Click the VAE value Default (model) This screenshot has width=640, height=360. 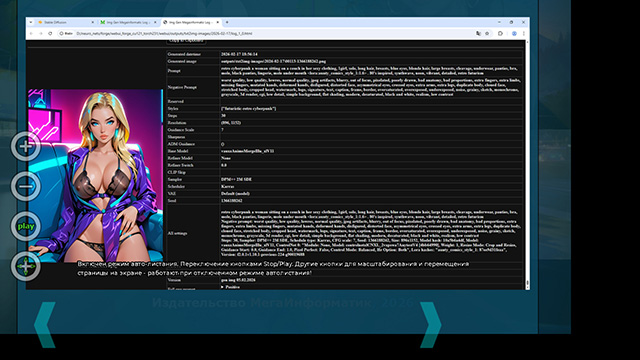pos(235,193)
